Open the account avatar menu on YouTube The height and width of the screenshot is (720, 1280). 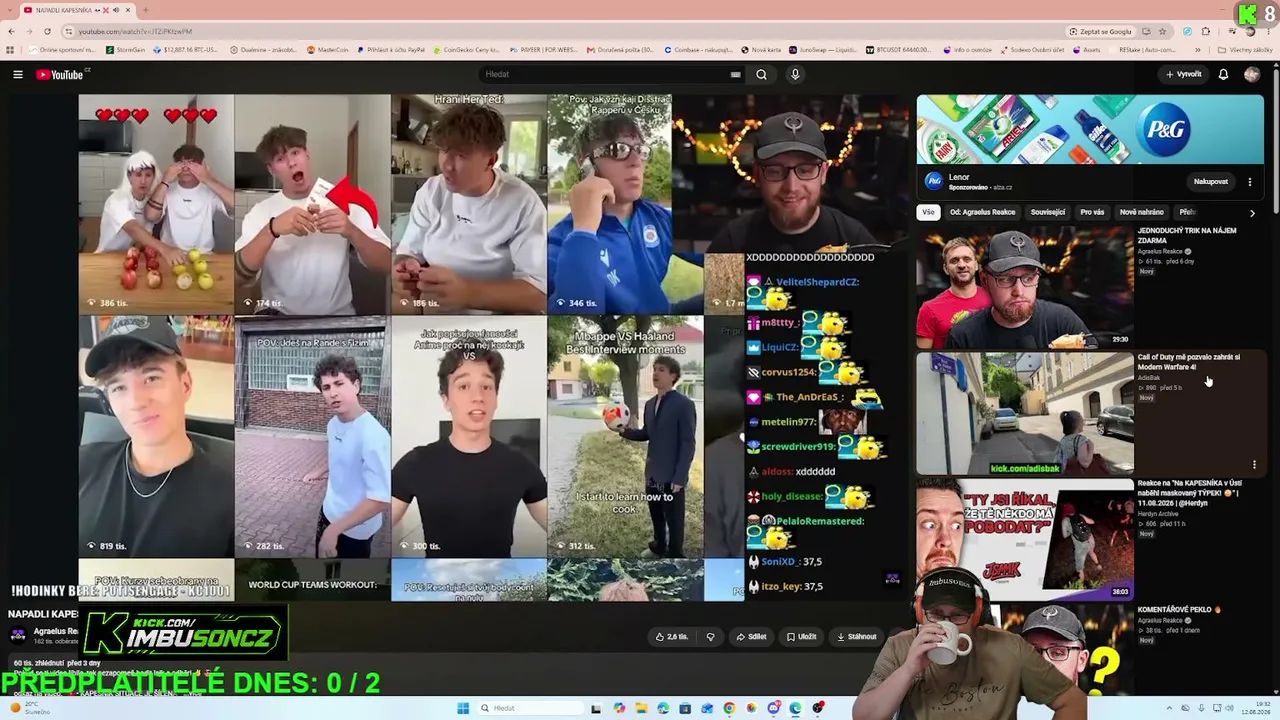point(1252,75)
